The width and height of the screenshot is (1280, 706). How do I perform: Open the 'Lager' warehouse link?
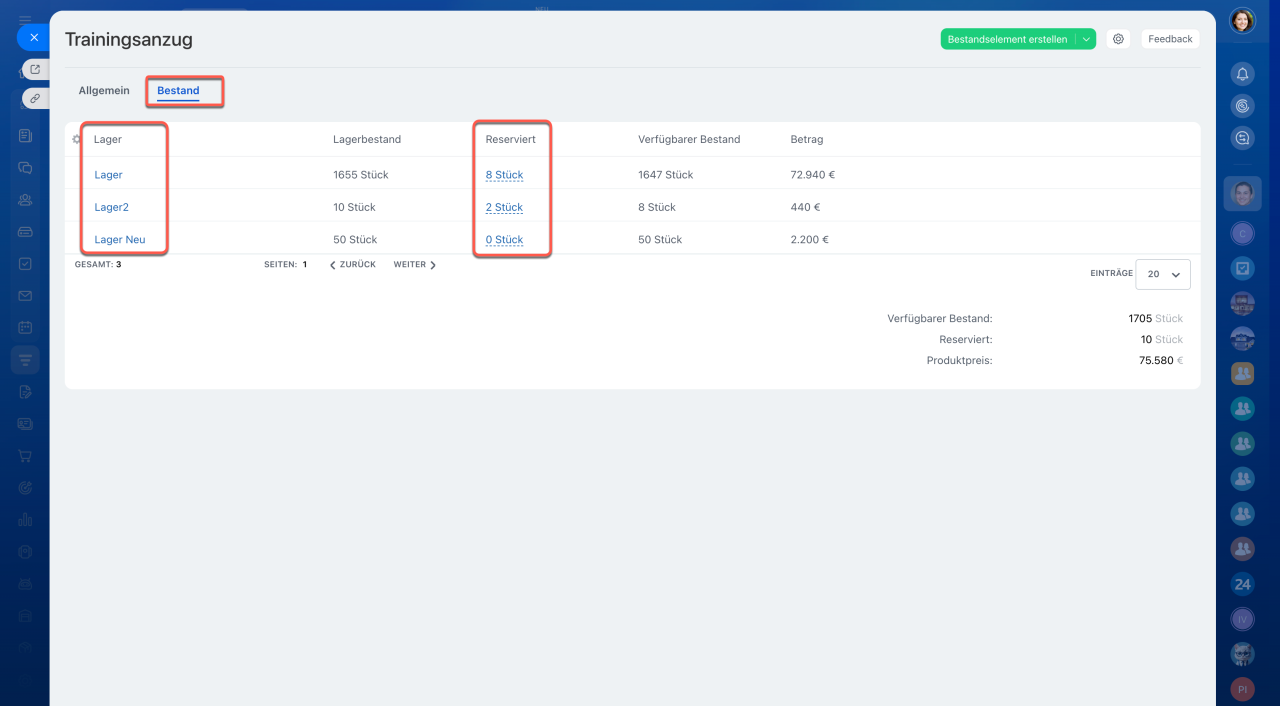[x=108, y=175]
